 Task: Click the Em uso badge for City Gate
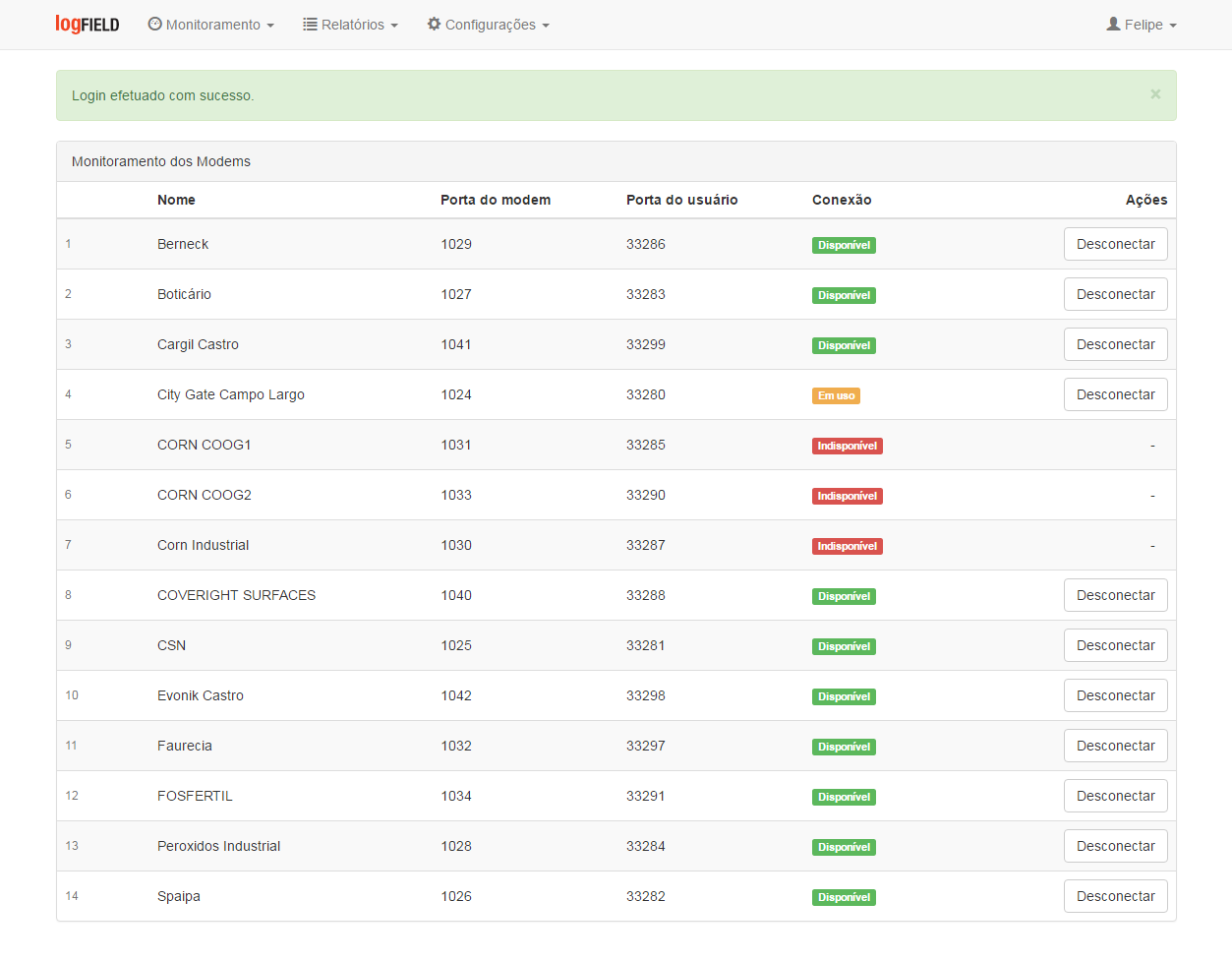point(836,395)
